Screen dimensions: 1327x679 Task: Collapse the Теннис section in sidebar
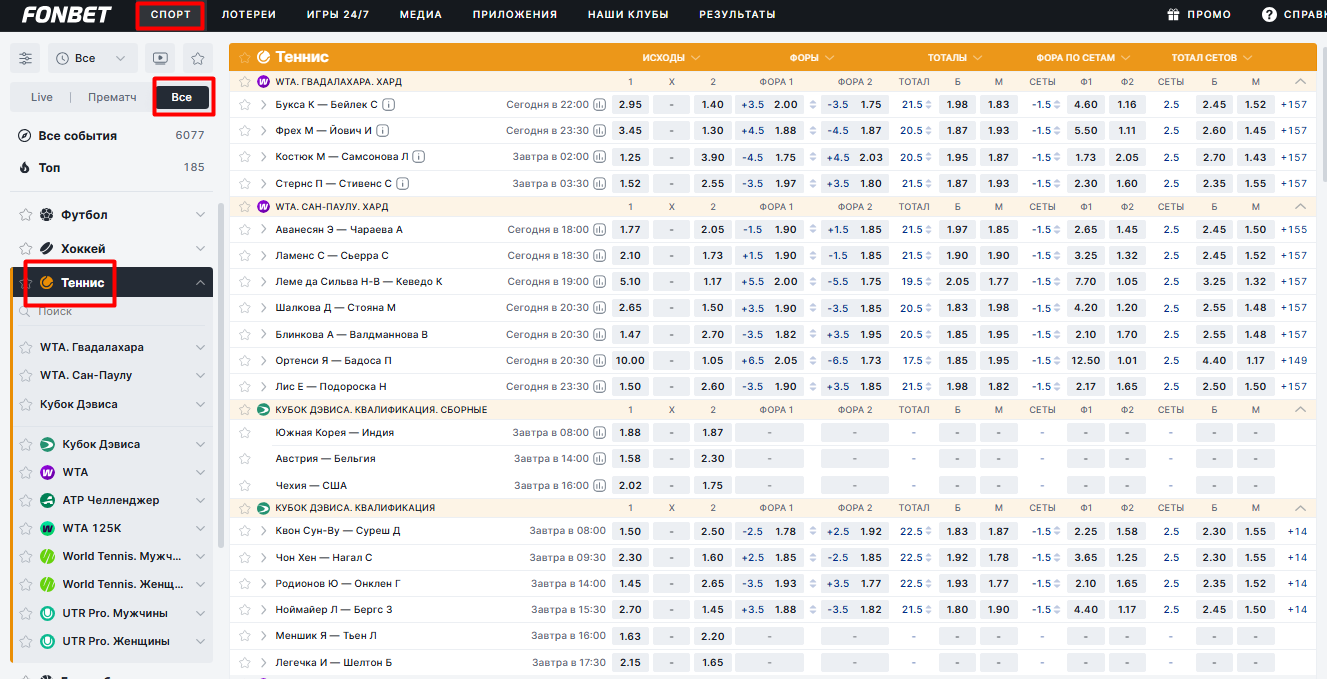(201, 283)
